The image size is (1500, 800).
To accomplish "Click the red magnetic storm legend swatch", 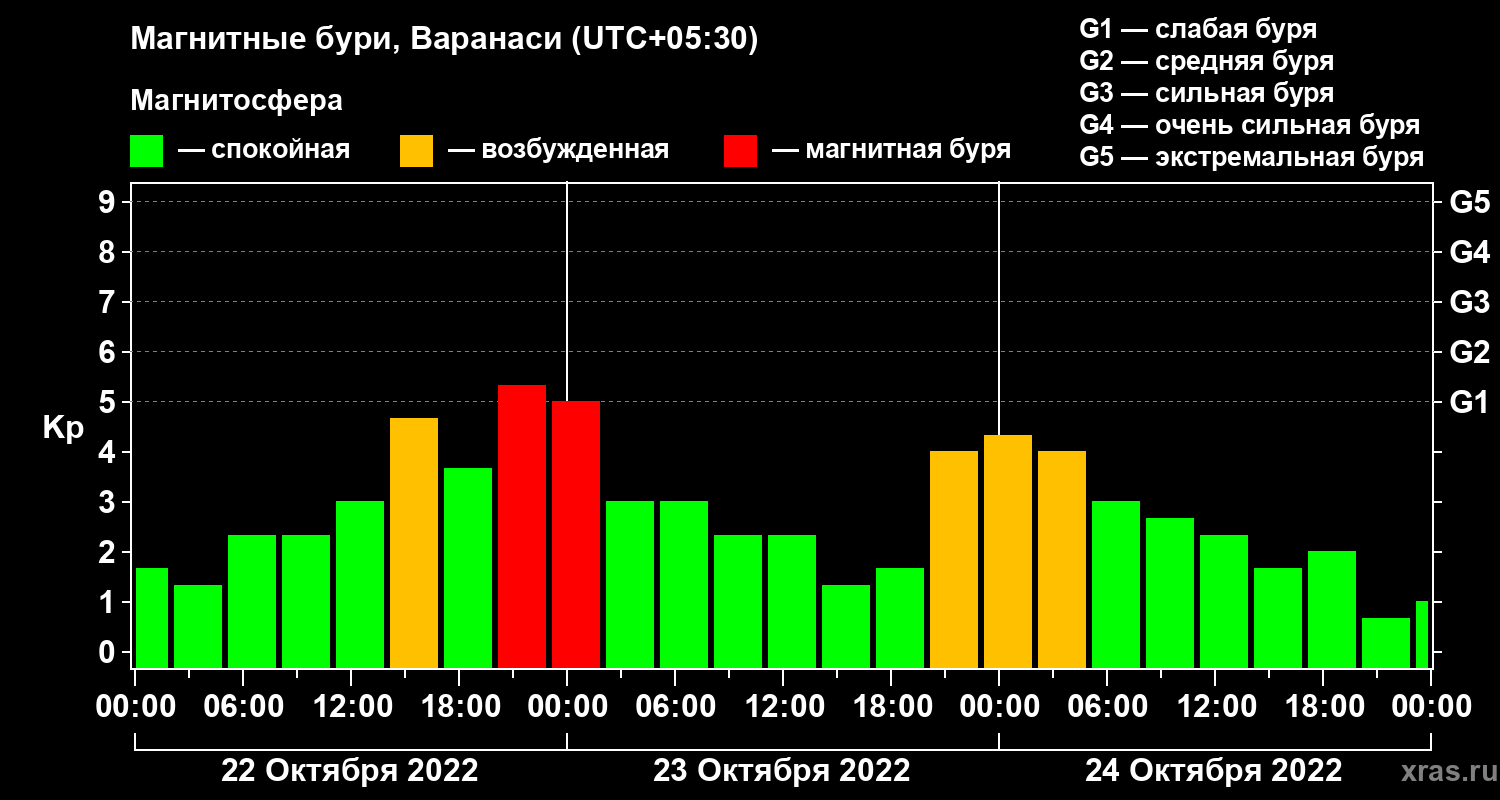I will (740, 151).
